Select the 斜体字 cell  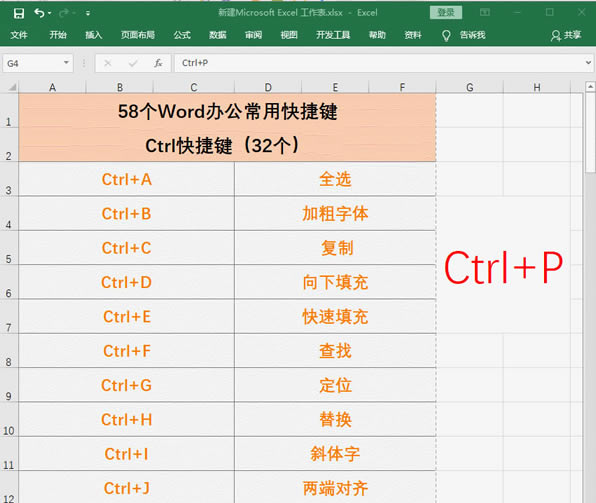pyautogui.click(x=335, y=454)
